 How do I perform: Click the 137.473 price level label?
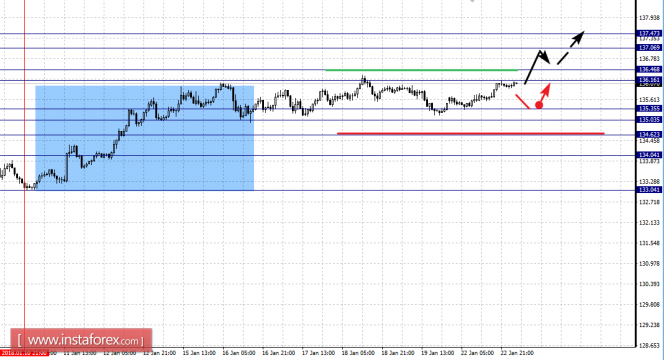click(649, 33)
